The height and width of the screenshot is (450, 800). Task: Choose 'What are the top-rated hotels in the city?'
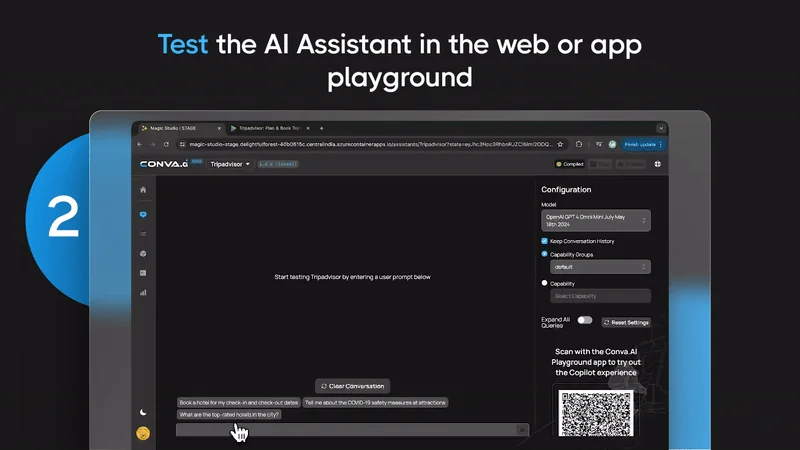[x=229, y=415]
